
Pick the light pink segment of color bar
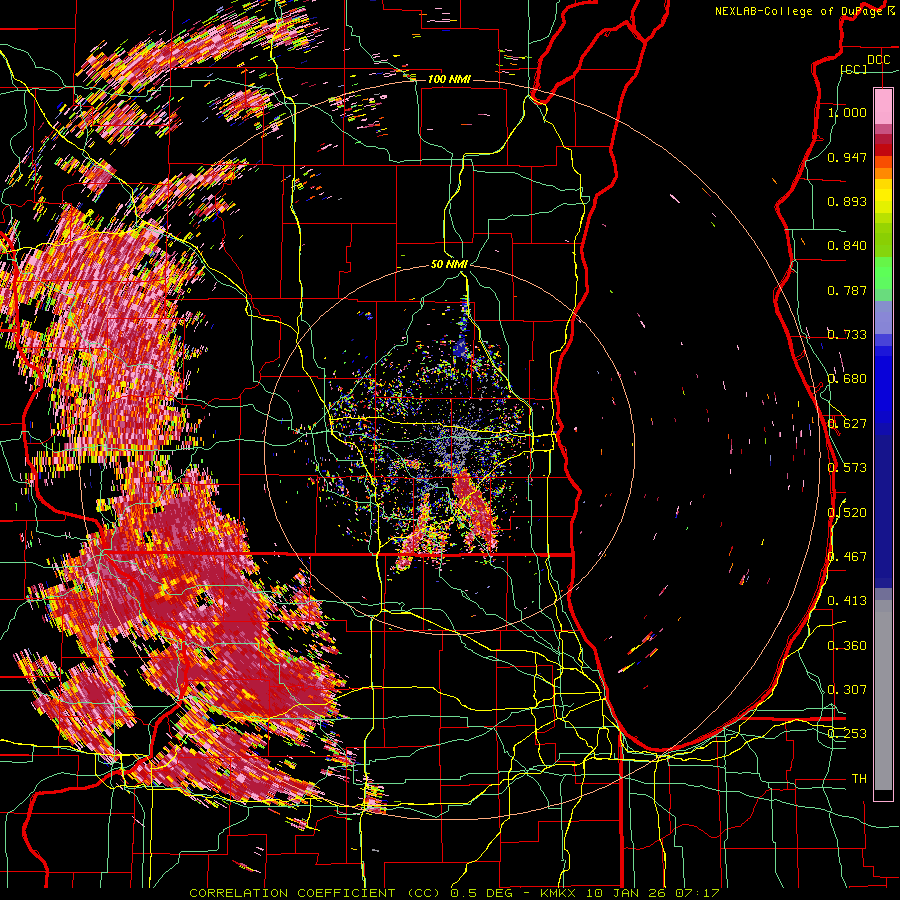coord(883,106)
